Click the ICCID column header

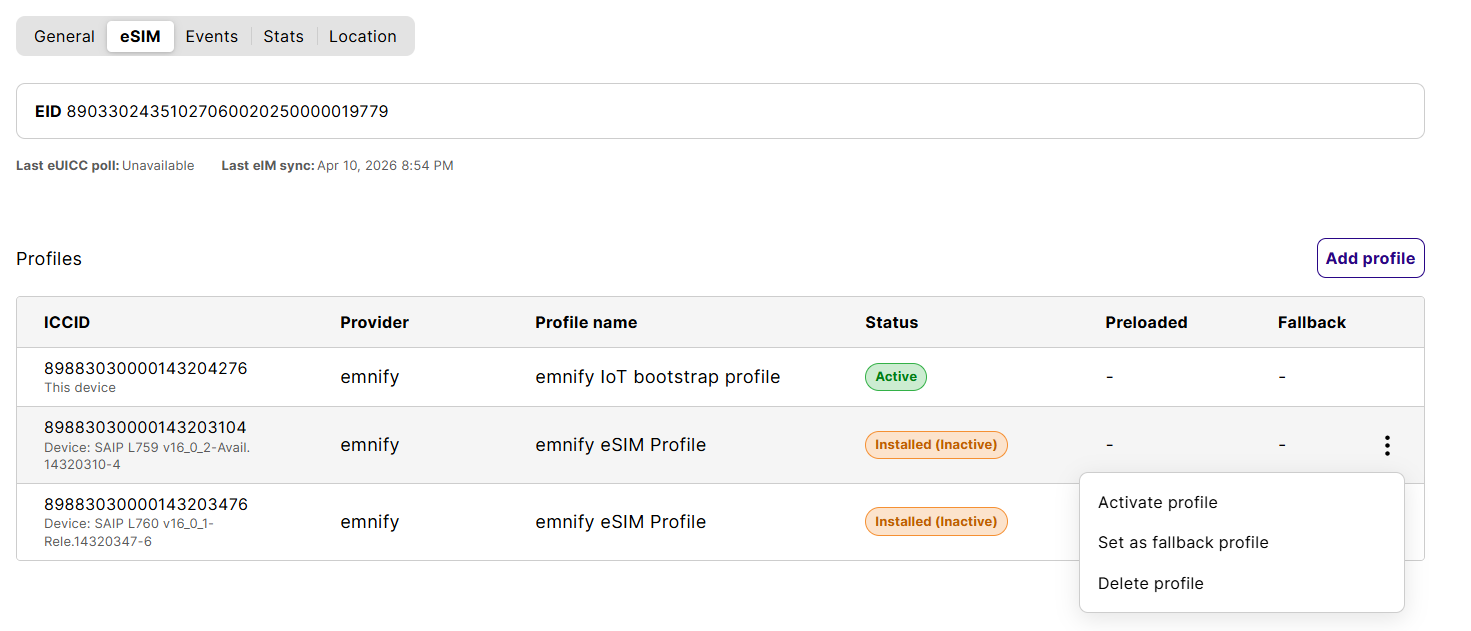tap(67, 323)
